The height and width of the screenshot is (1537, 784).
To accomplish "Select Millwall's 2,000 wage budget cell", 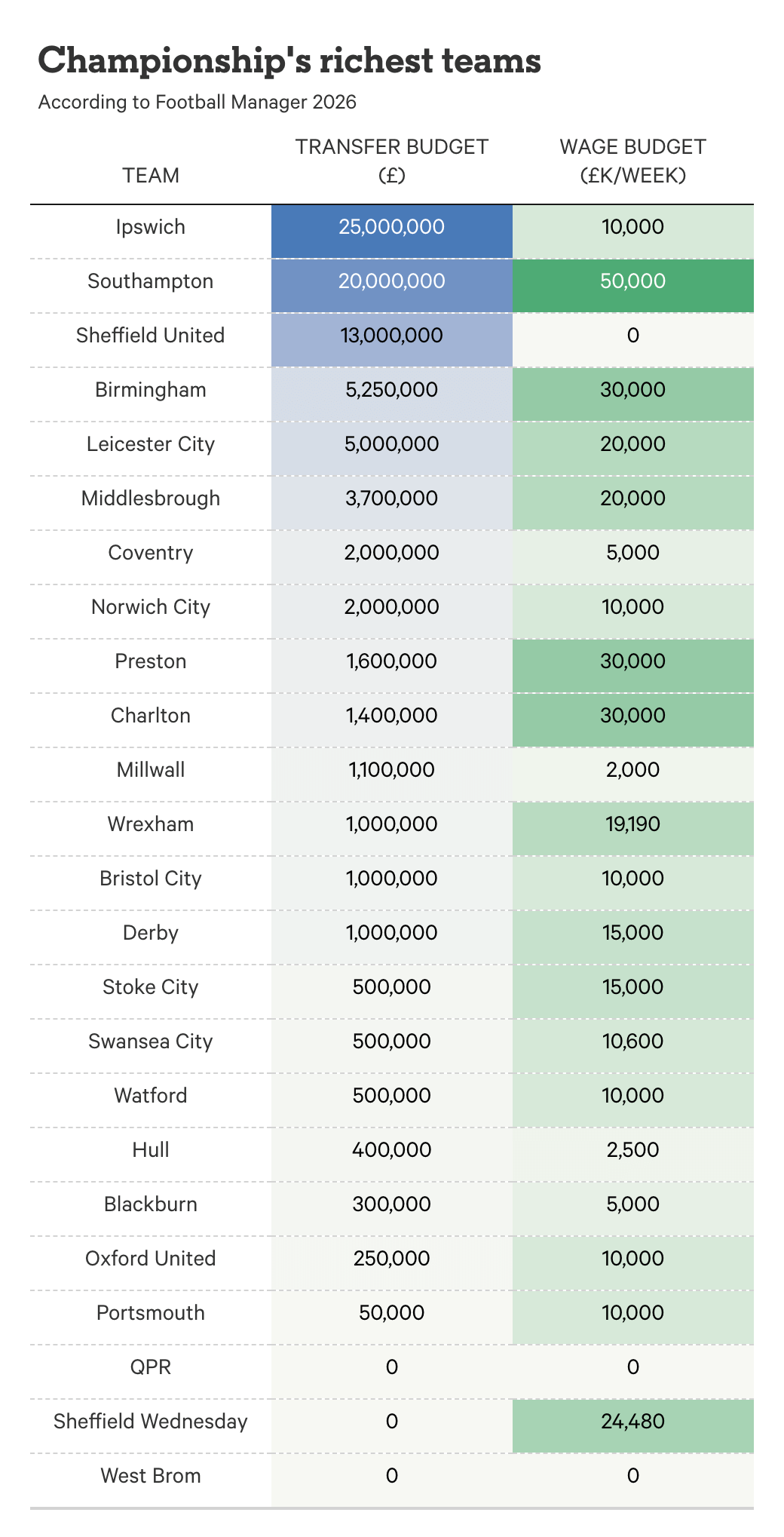I will click(x=632, y=770).
